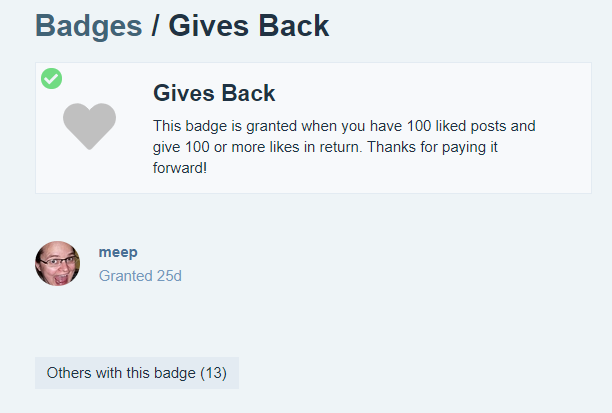Show Others with this badge (13)
This screenshot has width=612, height=413.
[137, 373]
